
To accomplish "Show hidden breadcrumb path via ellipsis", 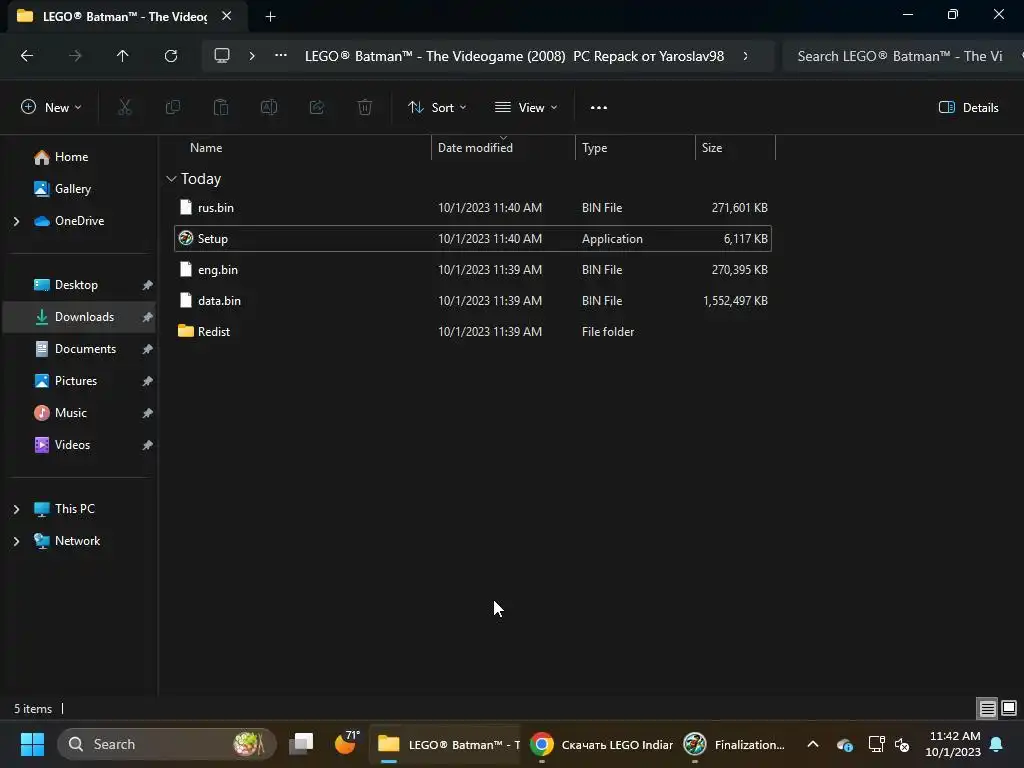I will 281,56.
